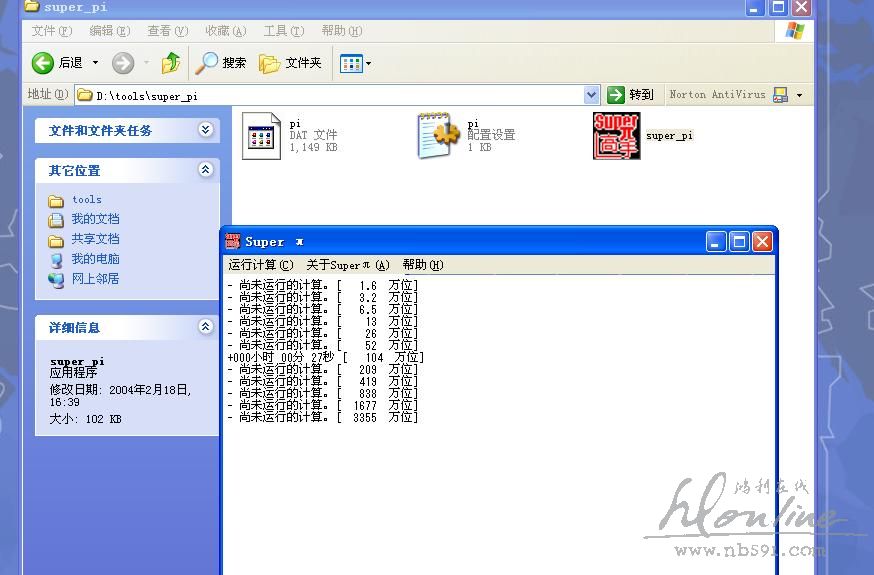Click the Windows flag logo
The height and width of the screenshot is (575, 874).
[794, 31]
